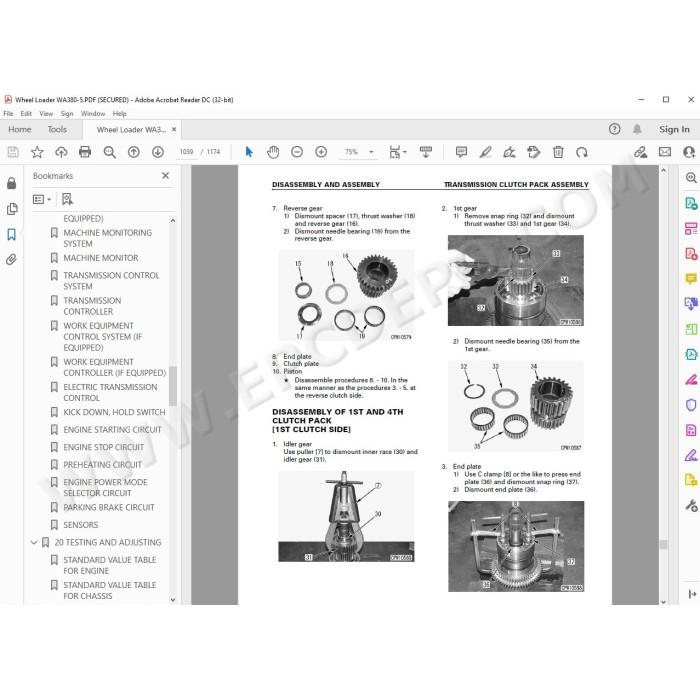Open page thumbnails panel
Viewport: 700px width, 700px height.
click(x=12, y=209)
